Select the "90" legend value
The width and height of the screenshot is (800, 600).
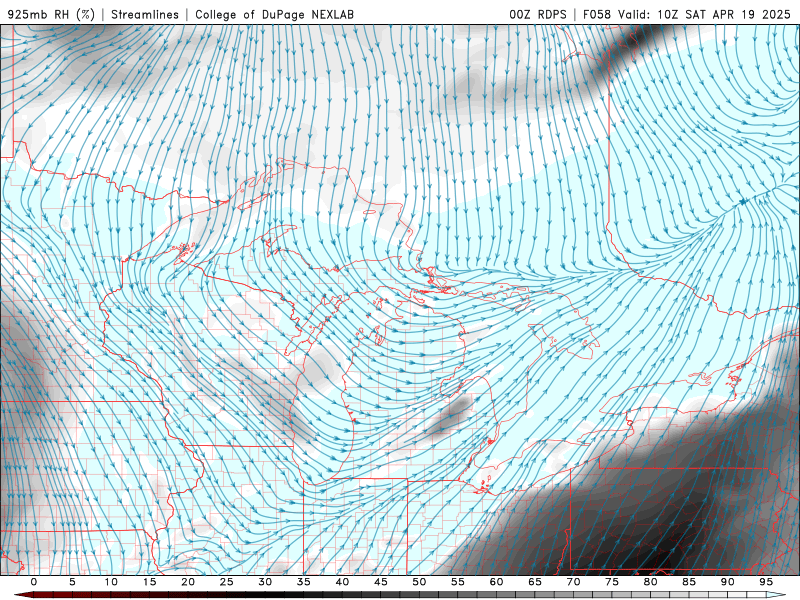click(x=727, y=582)
